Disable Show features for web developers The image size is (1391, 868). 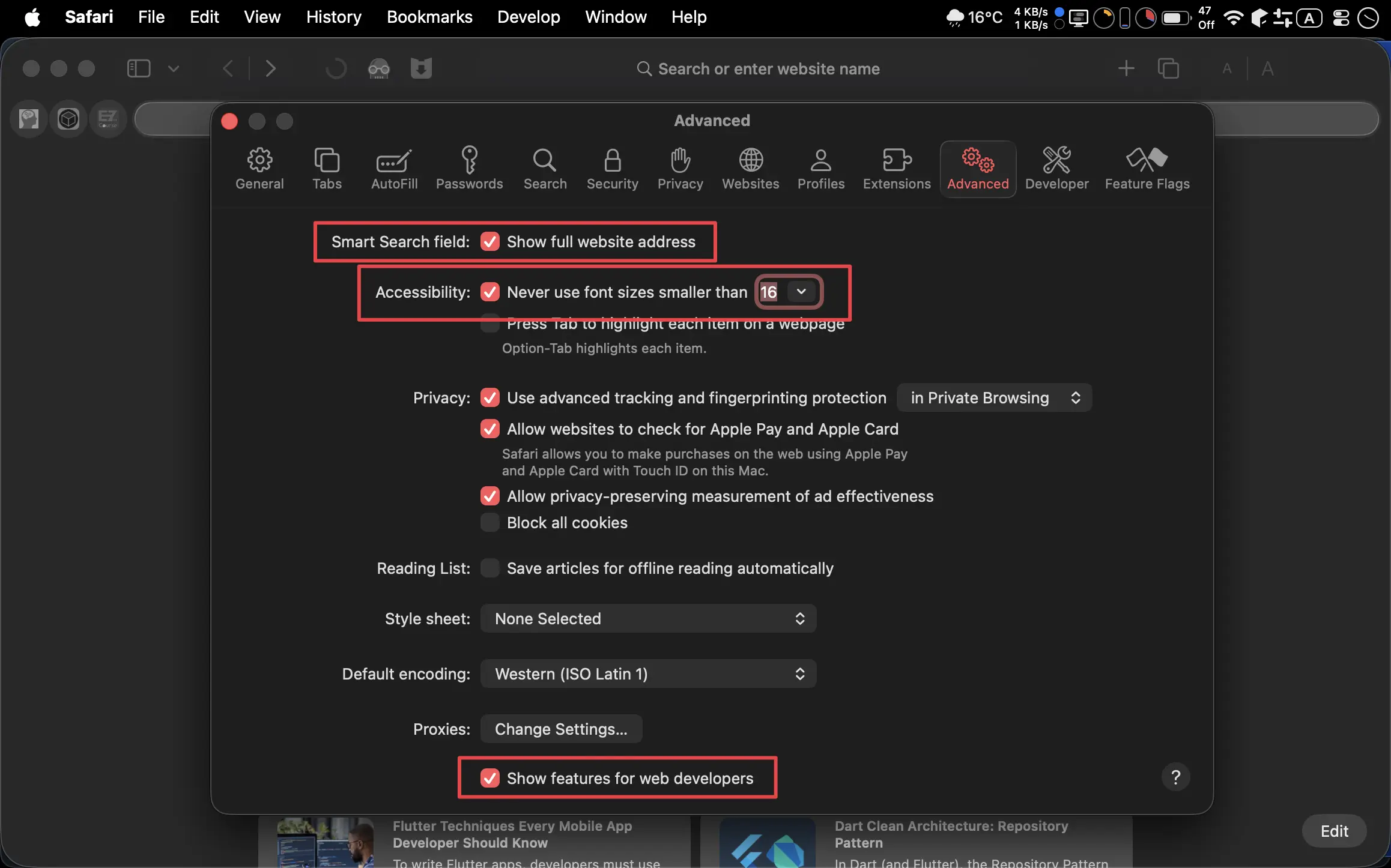click(x=490, y=779)
